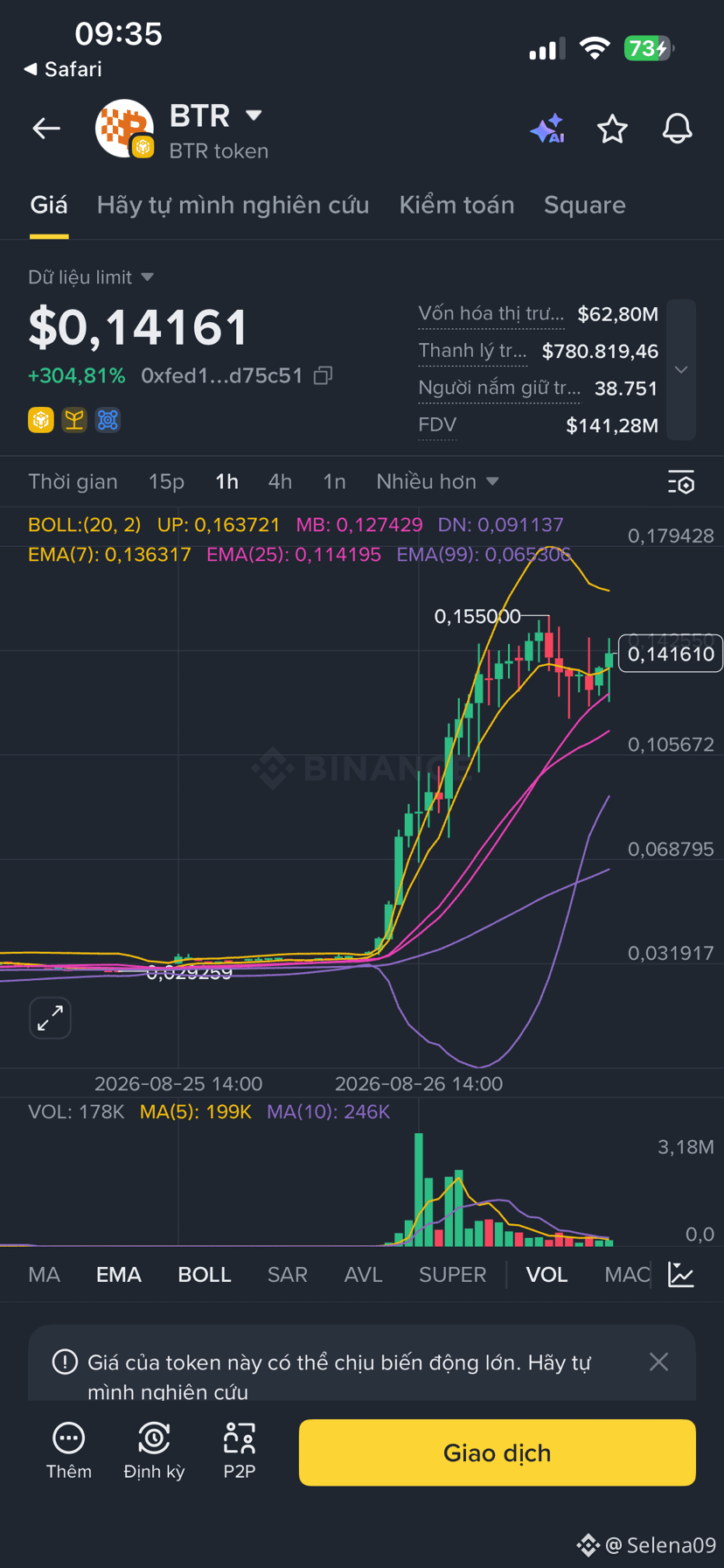Tap the MA(10): 246K readout
Image resolution: width=724 pixels, height=1568 pixels.
(x=328, y=1112)
